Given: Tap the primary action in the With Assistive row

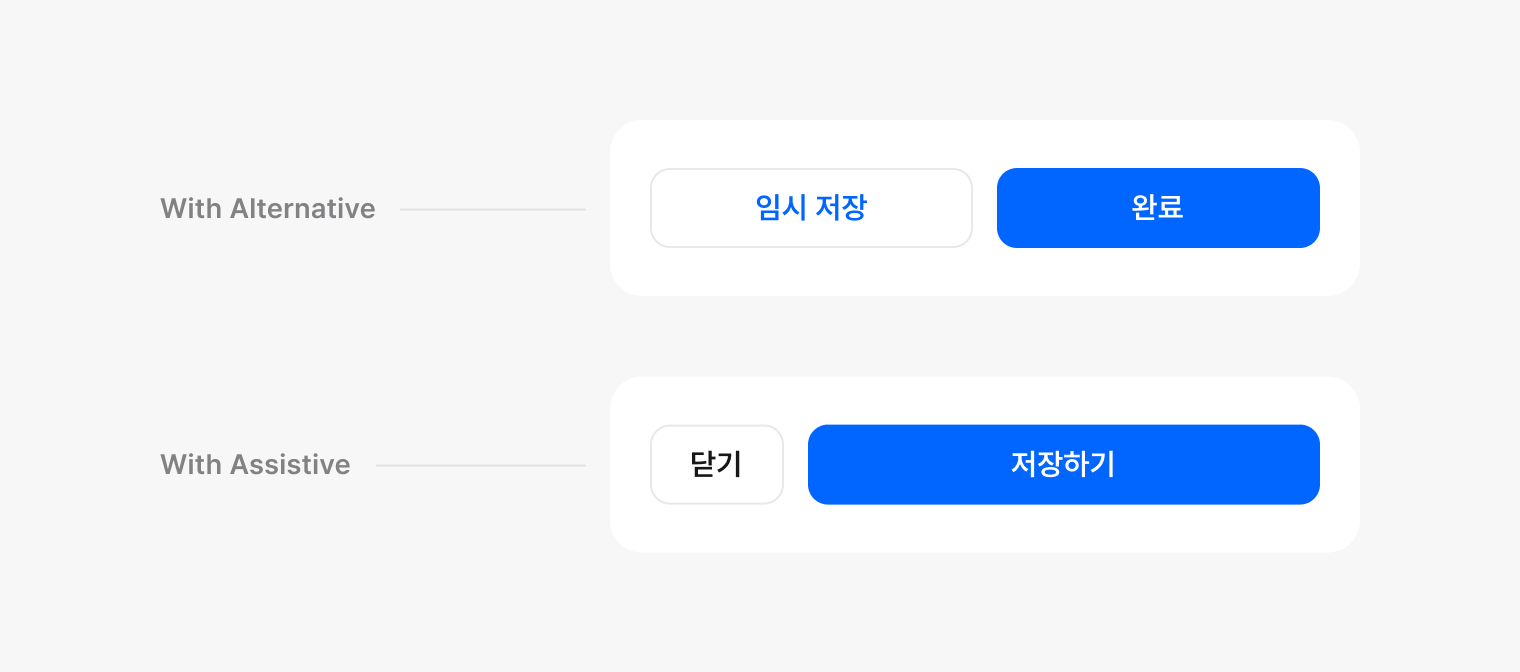Looking at the screenshot, I should coord(1063,465).
